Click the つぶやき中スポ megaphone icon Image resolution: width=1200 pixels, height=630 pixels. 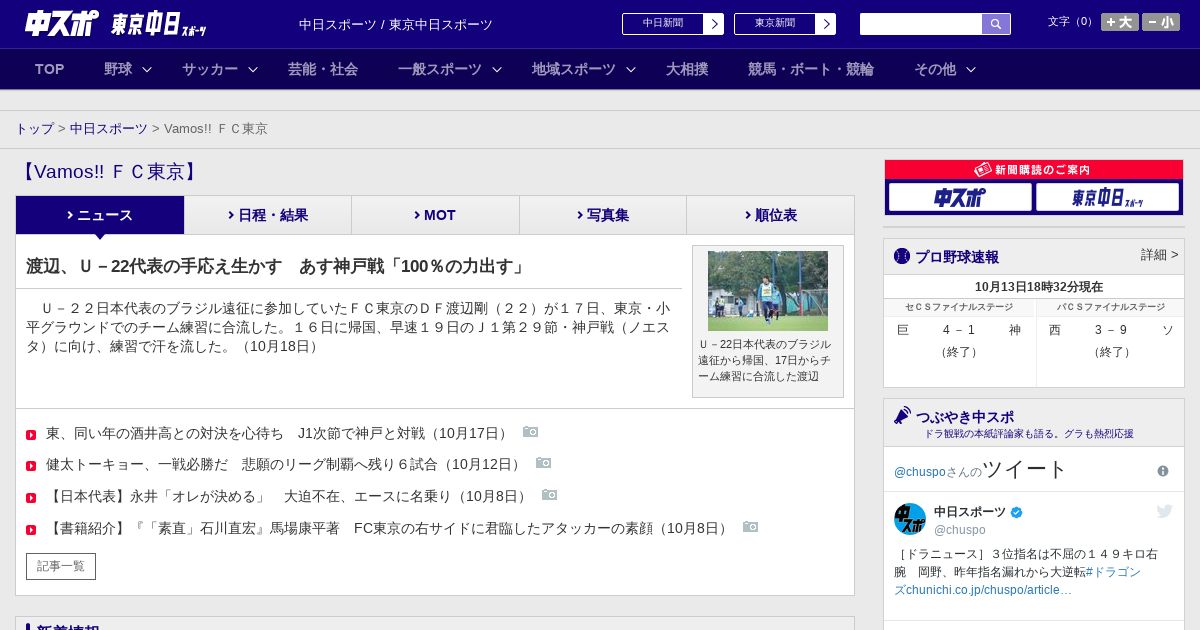[902, 415]
